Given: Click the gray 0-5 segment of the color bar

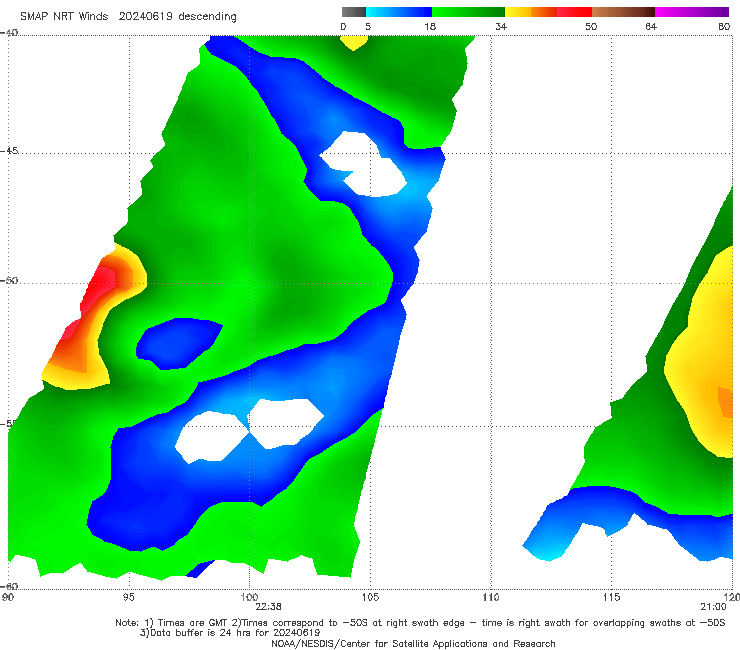Looking at the screenshot, I should [354, 12].
